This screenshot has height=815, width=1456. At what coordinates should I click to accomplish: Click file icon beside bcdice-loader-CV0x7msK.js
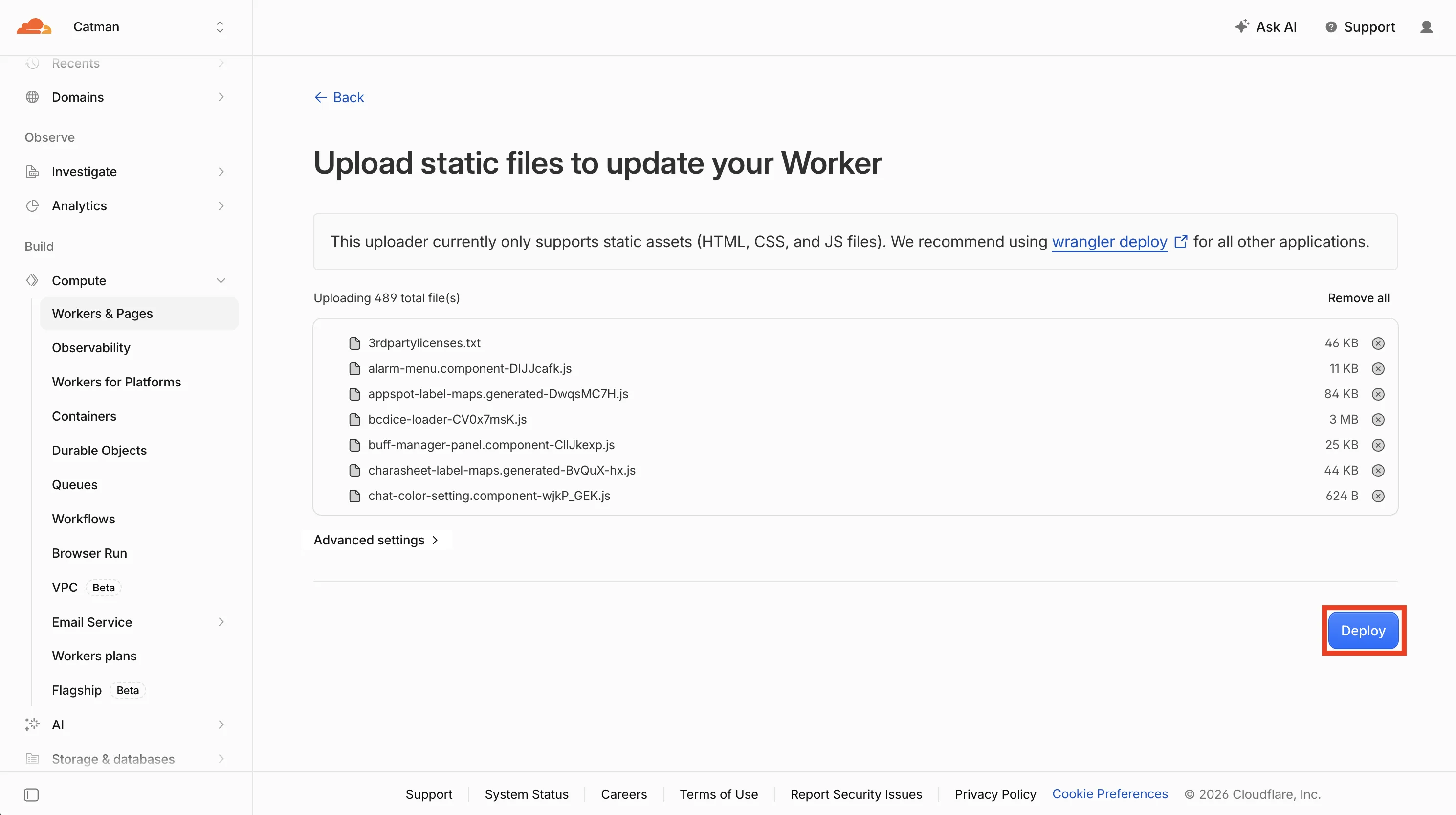[355, 420]
